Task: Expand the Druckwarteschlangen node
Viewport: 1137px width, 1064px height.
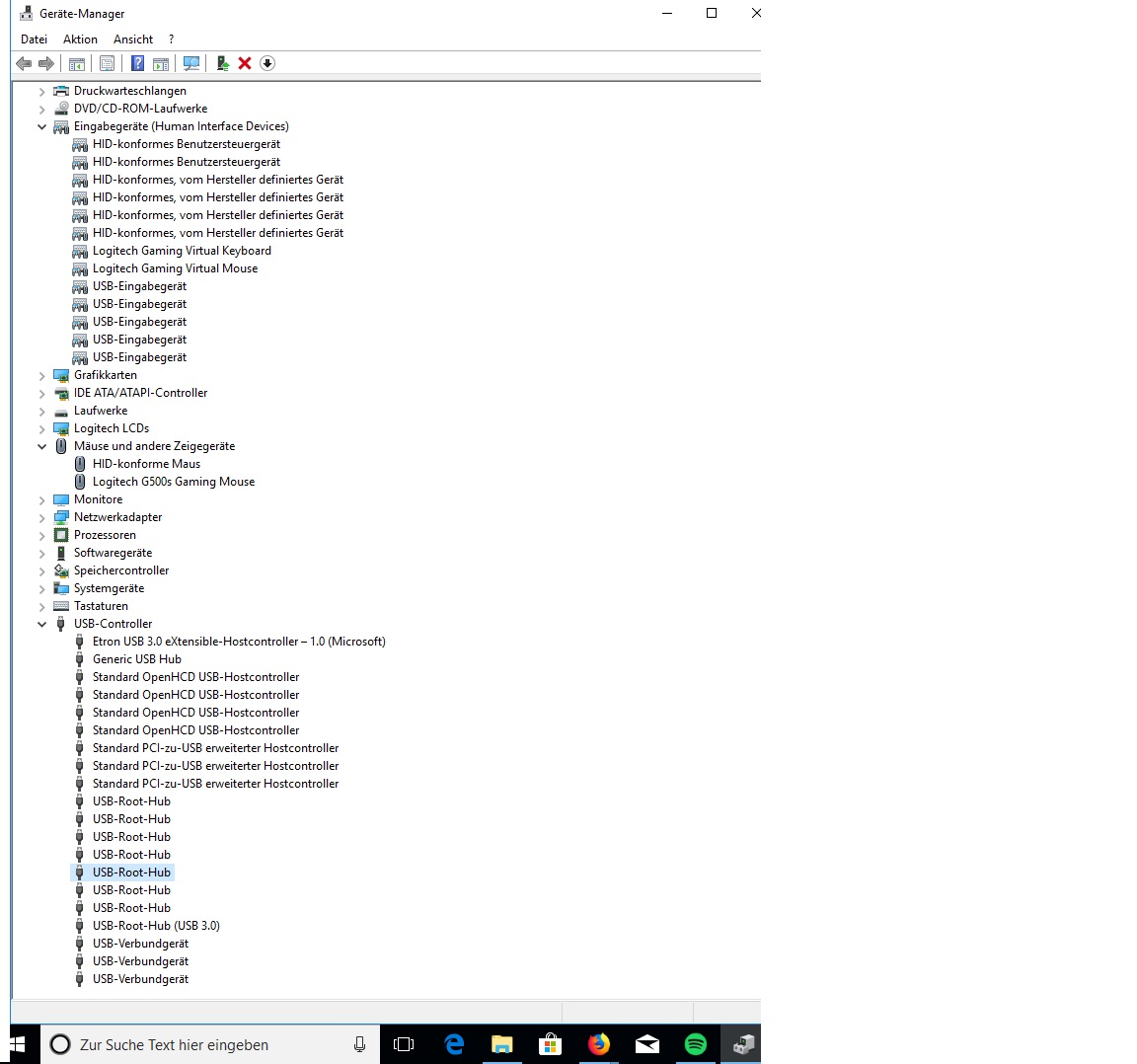Action: (42, 92)
